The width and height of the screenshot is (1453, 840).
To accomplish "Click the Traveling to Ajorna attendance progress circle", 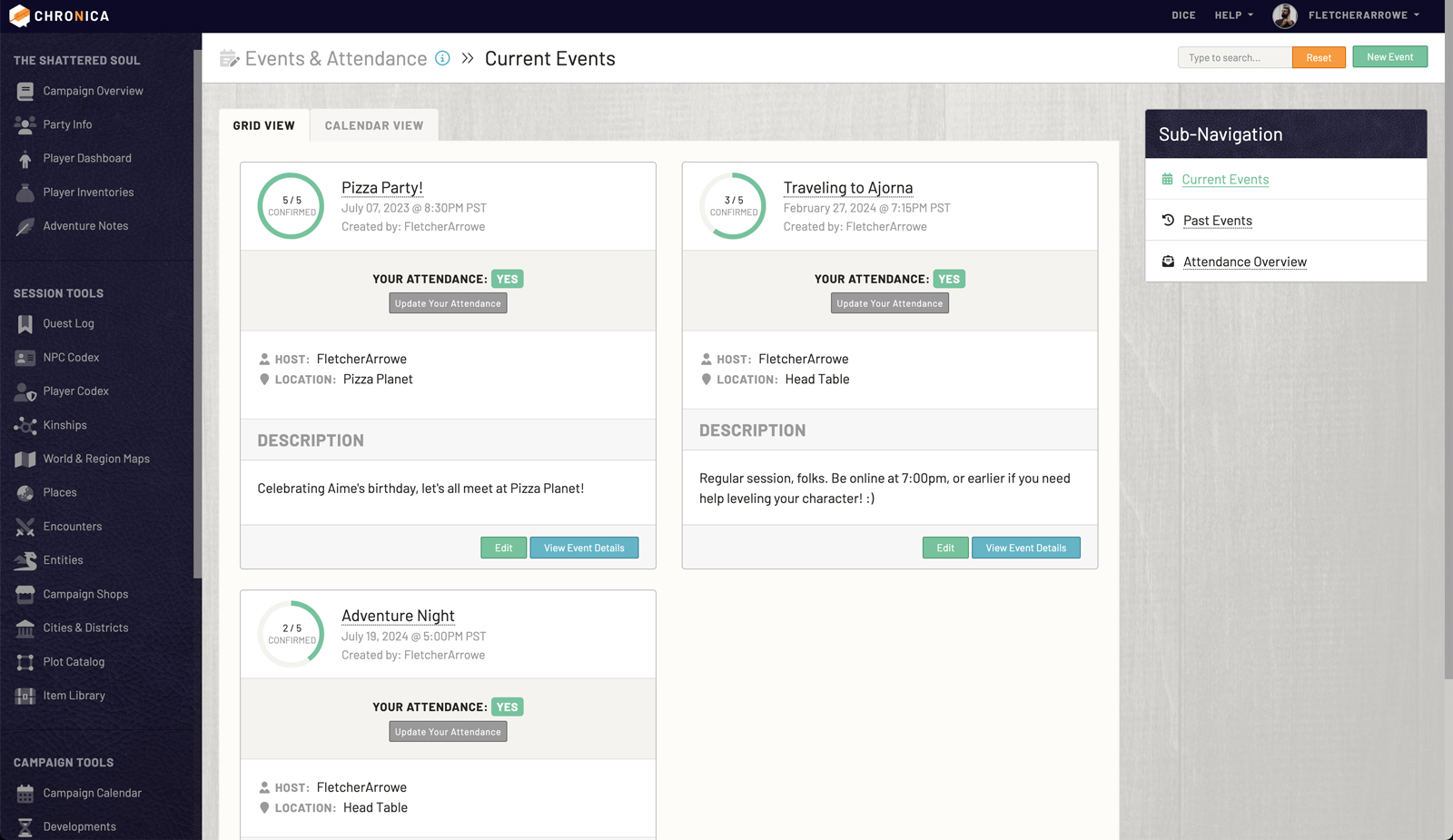I will click(733, 206).
